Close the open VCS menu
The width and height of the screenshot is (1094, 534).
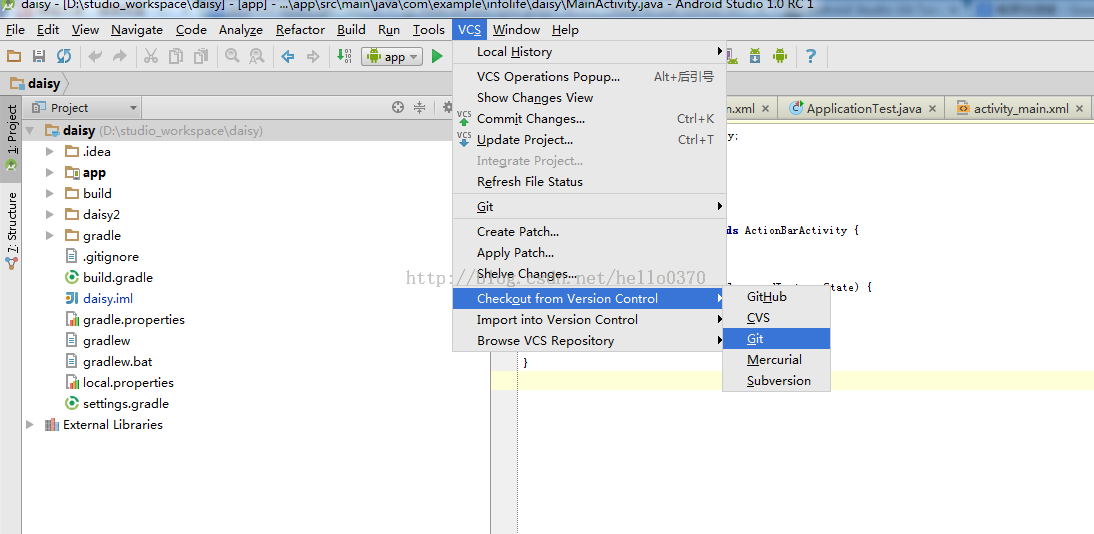470,30
